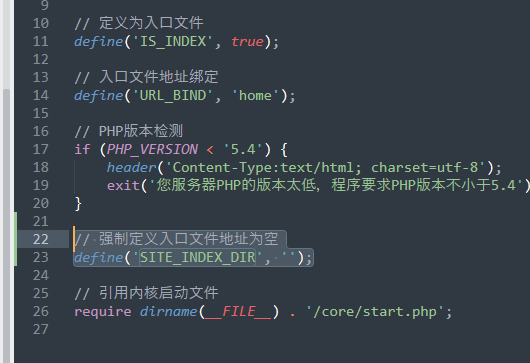Place cursor in 'URL_BIND' constant name
Image resolution: width=530 pixels, height=363 pixels.
pyautogui.click(x=173, y=96)
